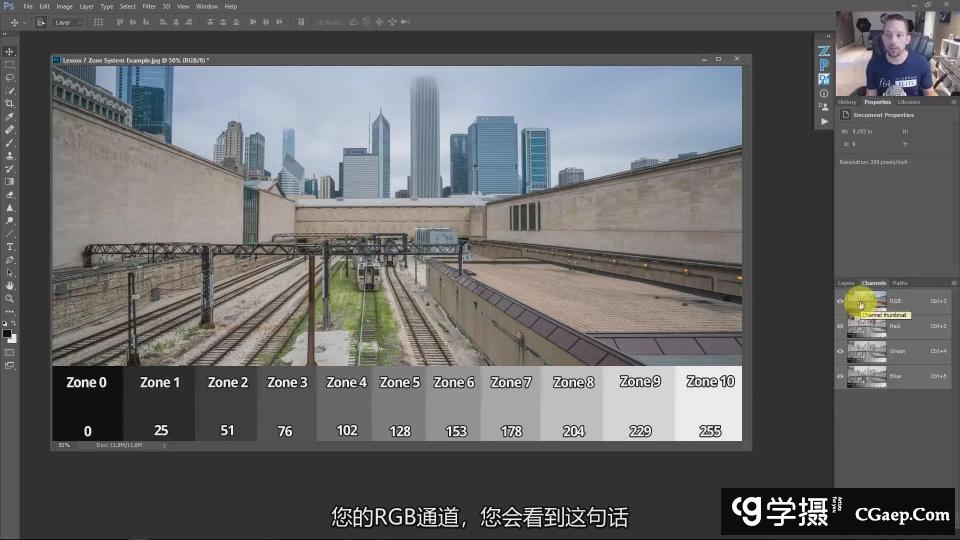
Task: Switch to the Paths tab
Action: [901, 283]
